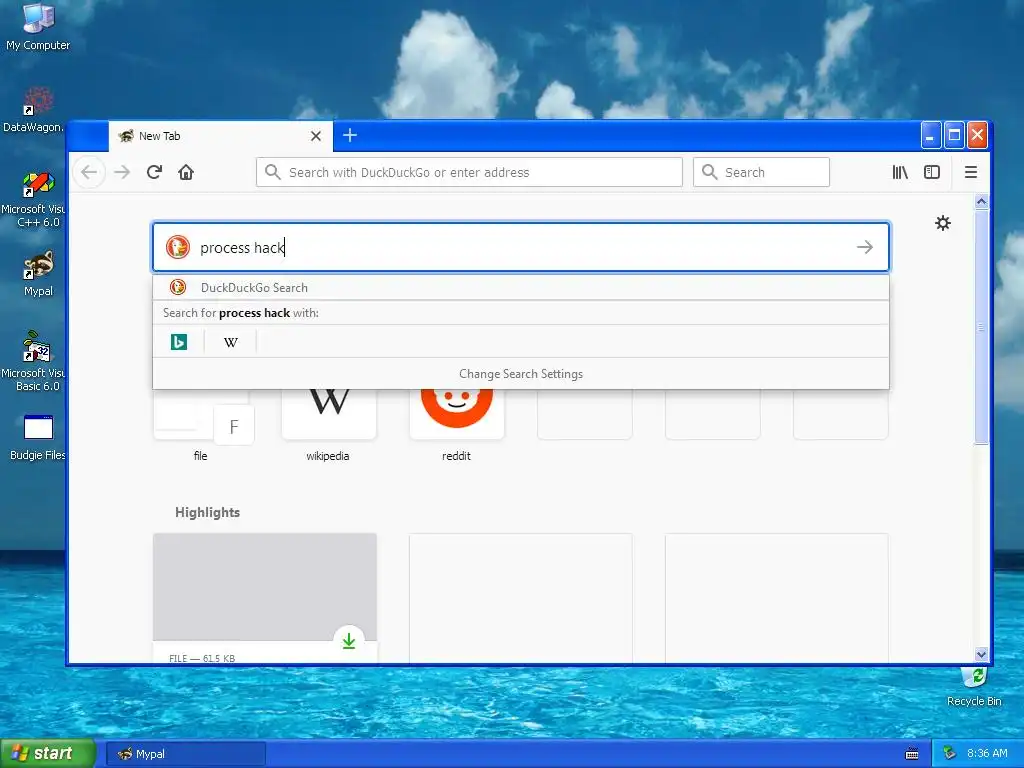Click the green download icon on highlight
Screen dimensions: 1024x768
[349, 641]
